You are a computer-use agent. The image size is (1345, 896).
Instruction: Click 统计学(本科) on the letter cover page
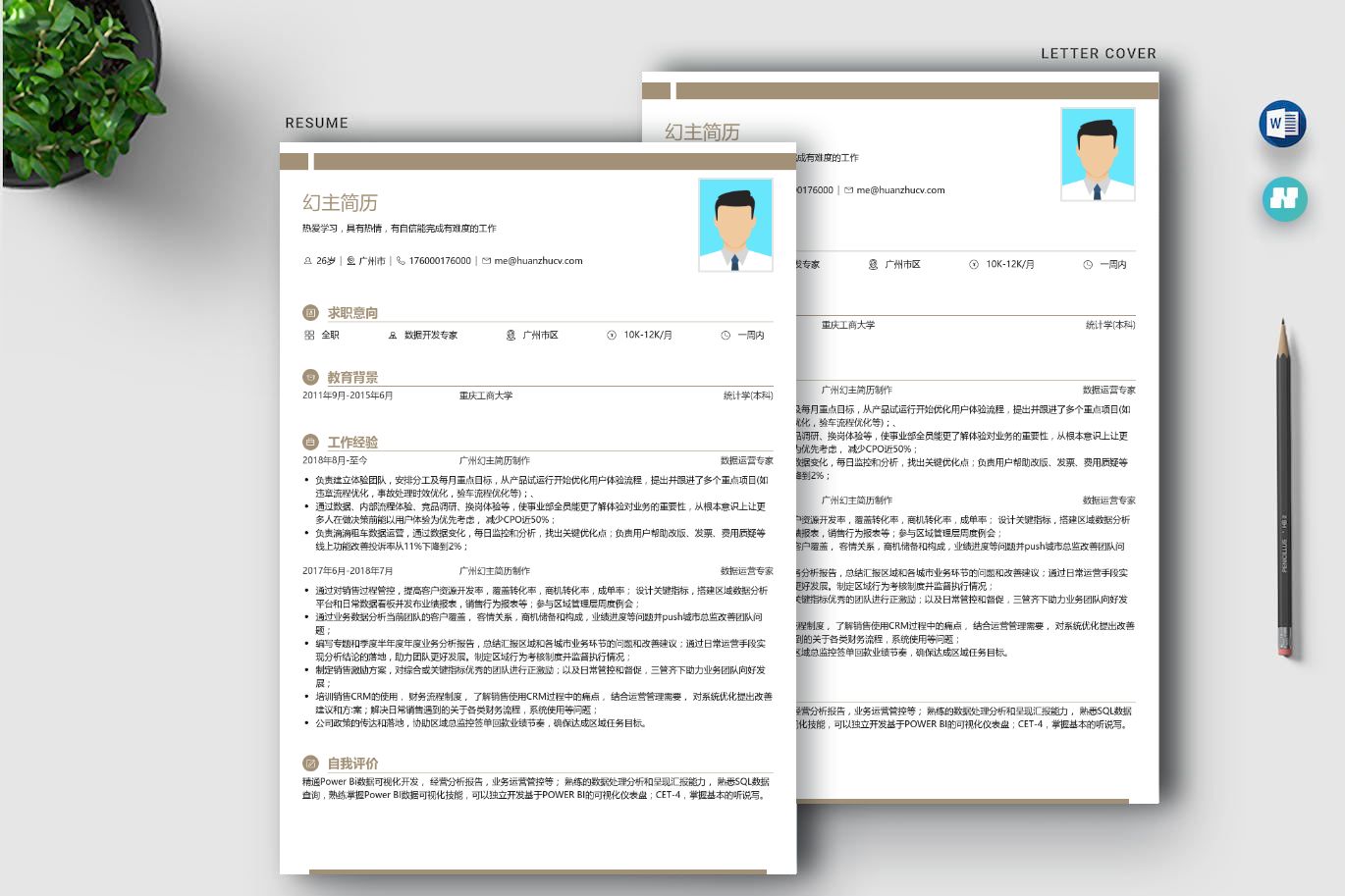tap(1110, 325)
